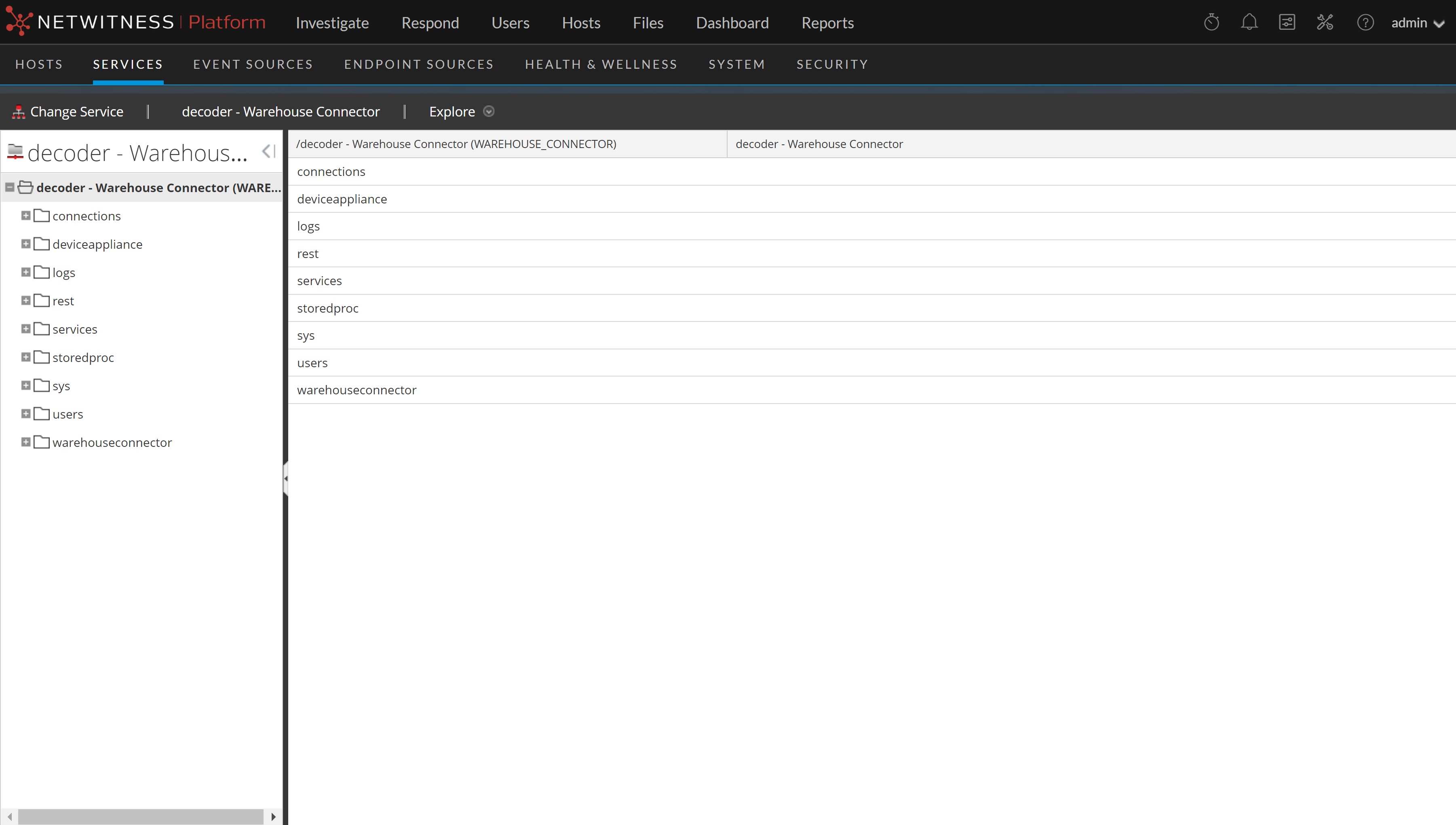Open the Investigate menu
This screenshot has height=825, width=1456.
click(332, 23)
